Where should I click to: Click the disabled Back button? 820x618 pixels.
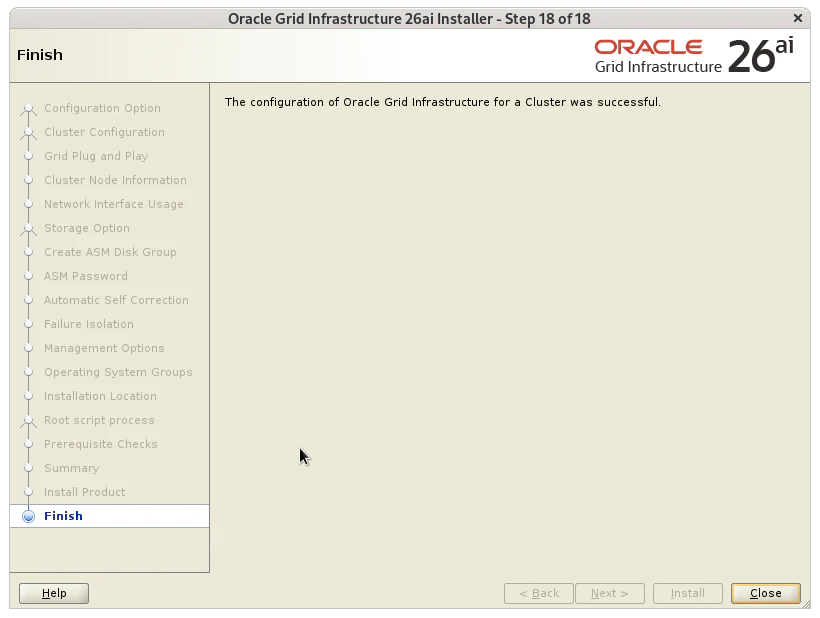(539, 593)
